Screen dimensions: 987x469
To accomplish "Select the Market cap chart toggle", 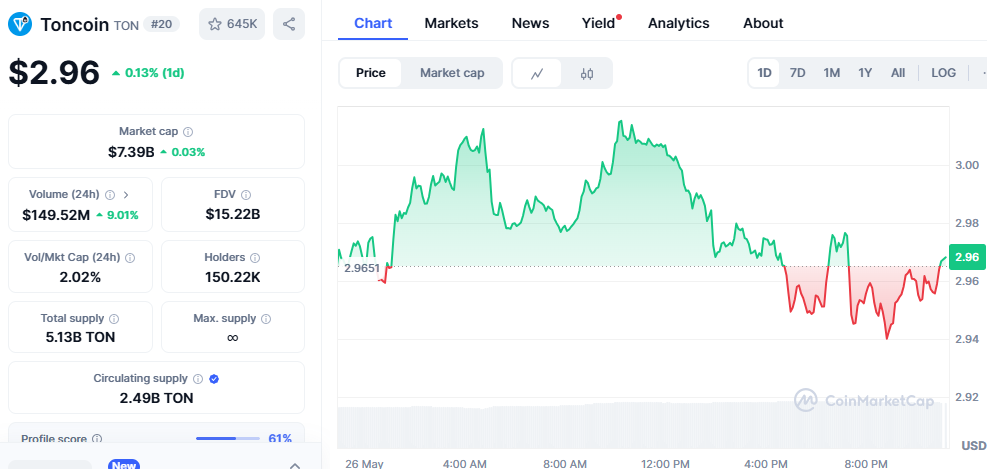I will point(452,73).
